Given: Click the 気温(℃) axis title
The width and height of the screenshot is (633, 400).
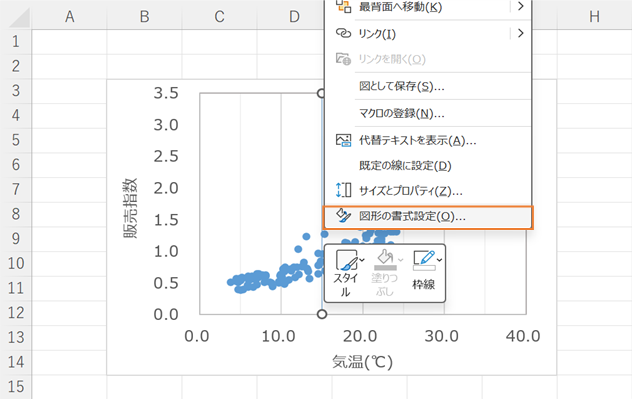Looking at the screenshot, I should [360, 361].
